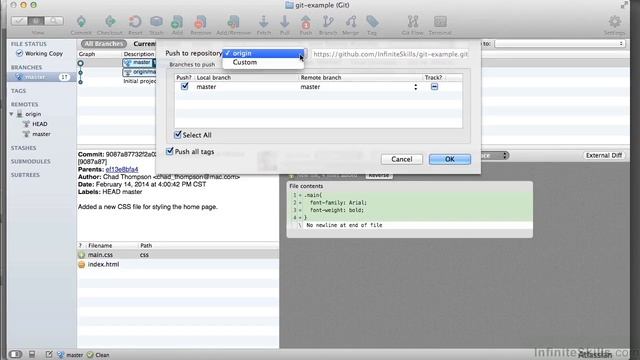Click OK to confirm push
The image size is (640, 360).
pyautogui.click(x=450, y=159)
